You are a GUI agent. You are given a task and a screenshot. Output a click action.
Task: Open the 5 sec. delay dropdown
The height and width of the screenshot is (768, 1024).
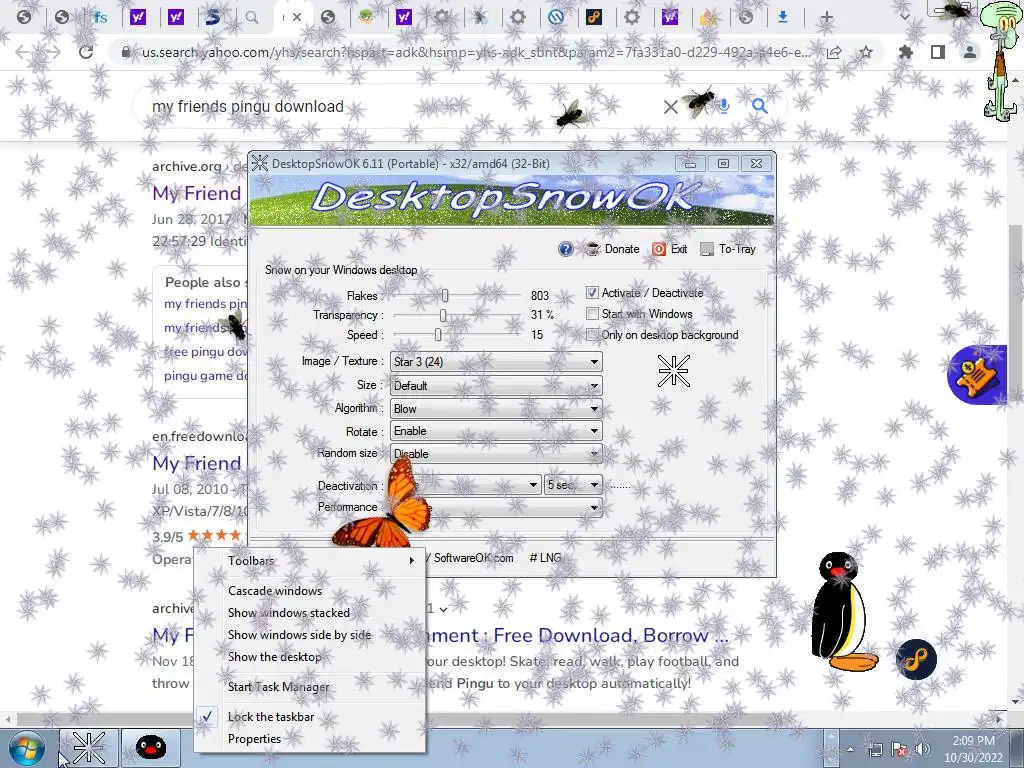point(573,485)
